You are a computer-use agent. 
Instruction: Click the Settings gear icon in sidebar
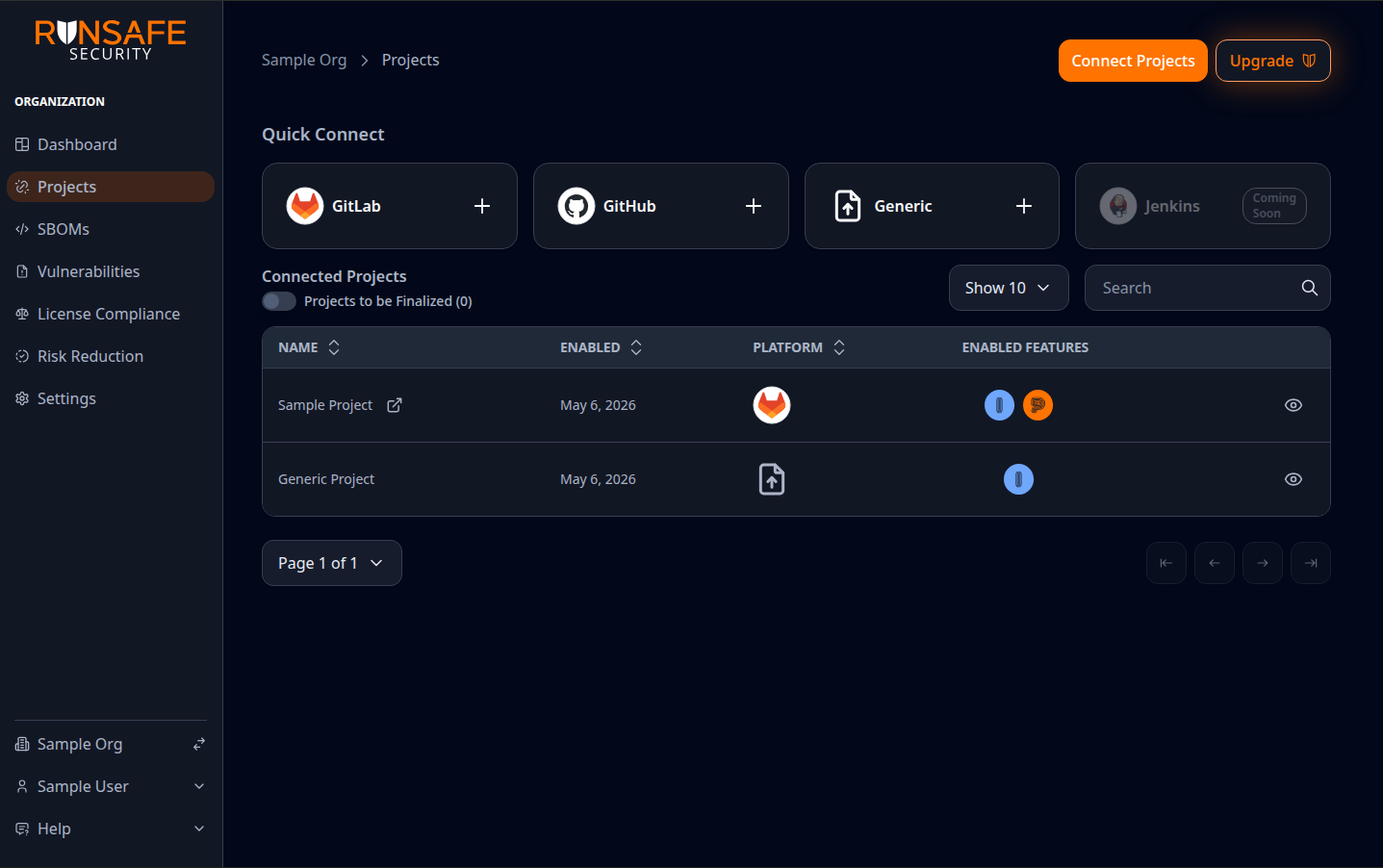tap(22, 398)
